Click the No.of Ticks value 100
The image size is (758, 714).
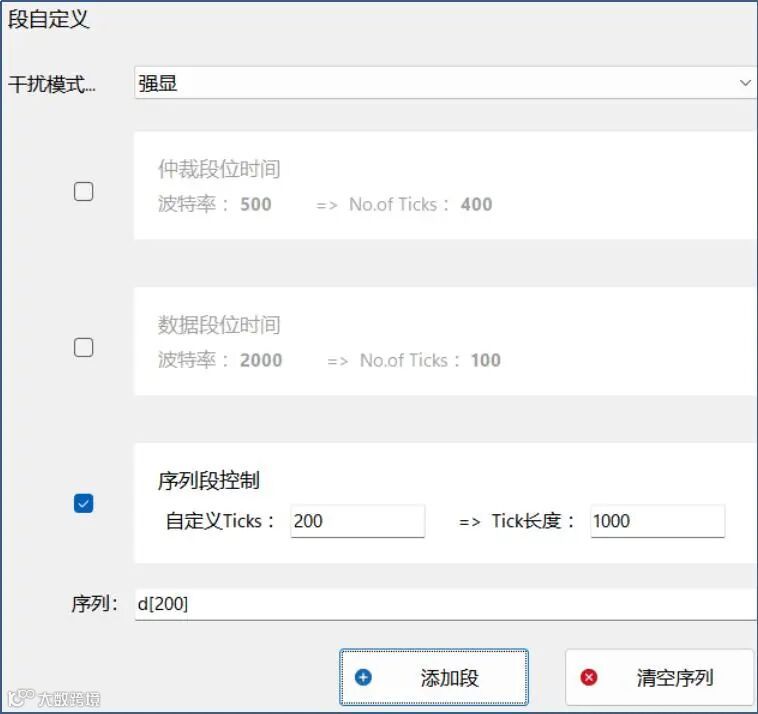point(486,360)
